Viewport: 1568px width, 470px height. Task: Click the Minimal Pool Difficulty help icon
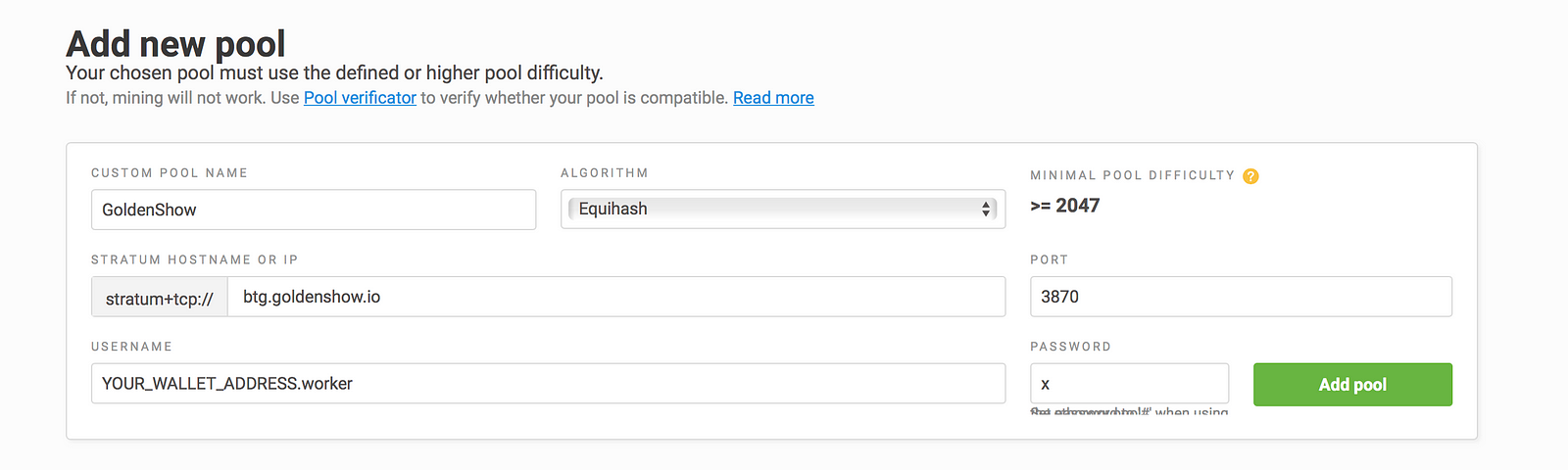[1250, 176]
